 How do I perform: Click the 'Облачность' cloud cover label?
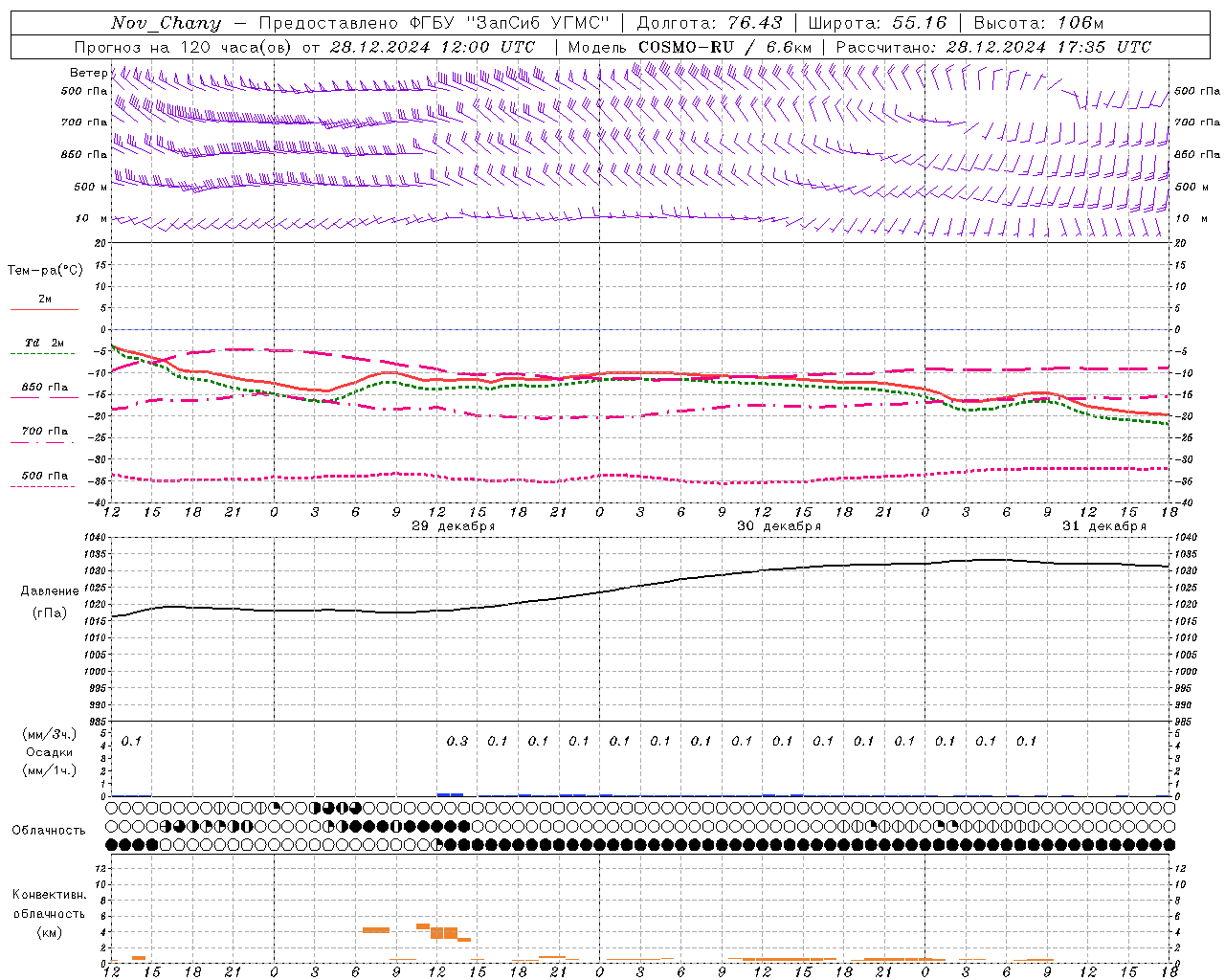(x=49, y=831)
